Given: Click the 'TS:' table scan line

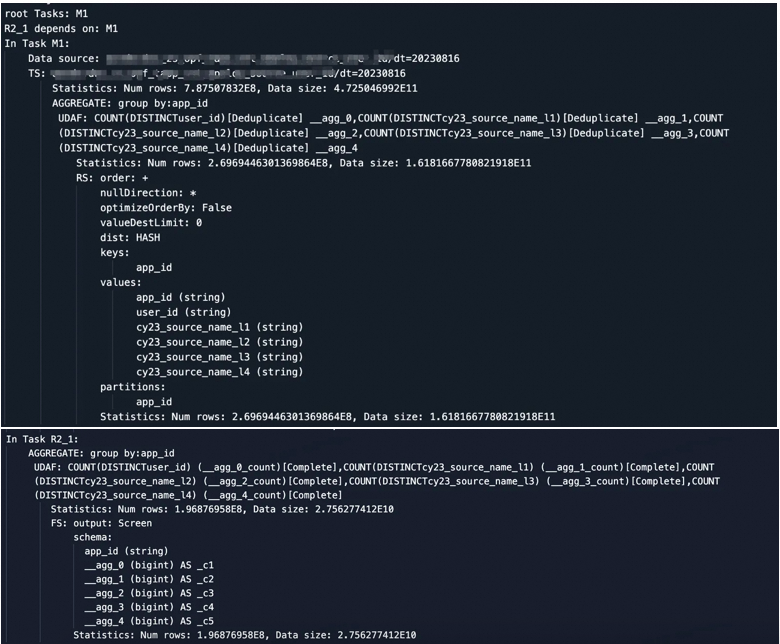Looking at the screenshot, I should [x=217, y=74].
